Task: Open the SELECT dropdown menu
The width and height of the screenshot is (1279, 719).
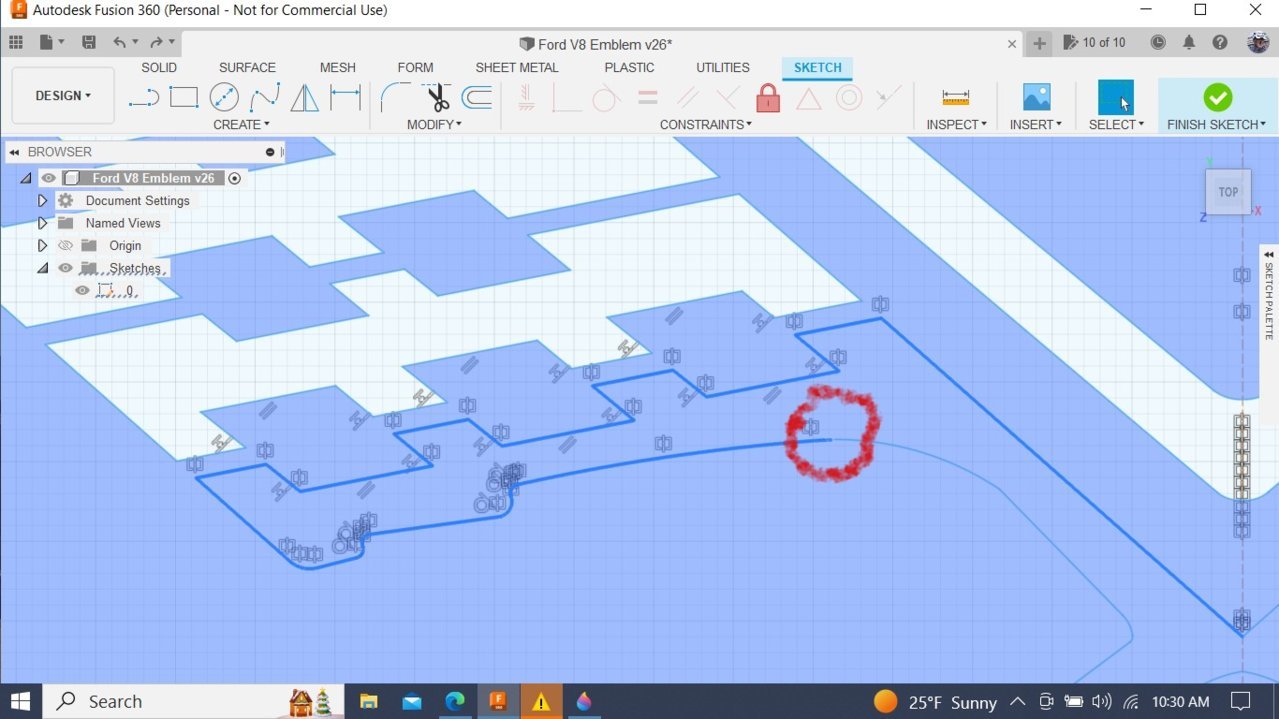Action: click(x=1116, y=125)
